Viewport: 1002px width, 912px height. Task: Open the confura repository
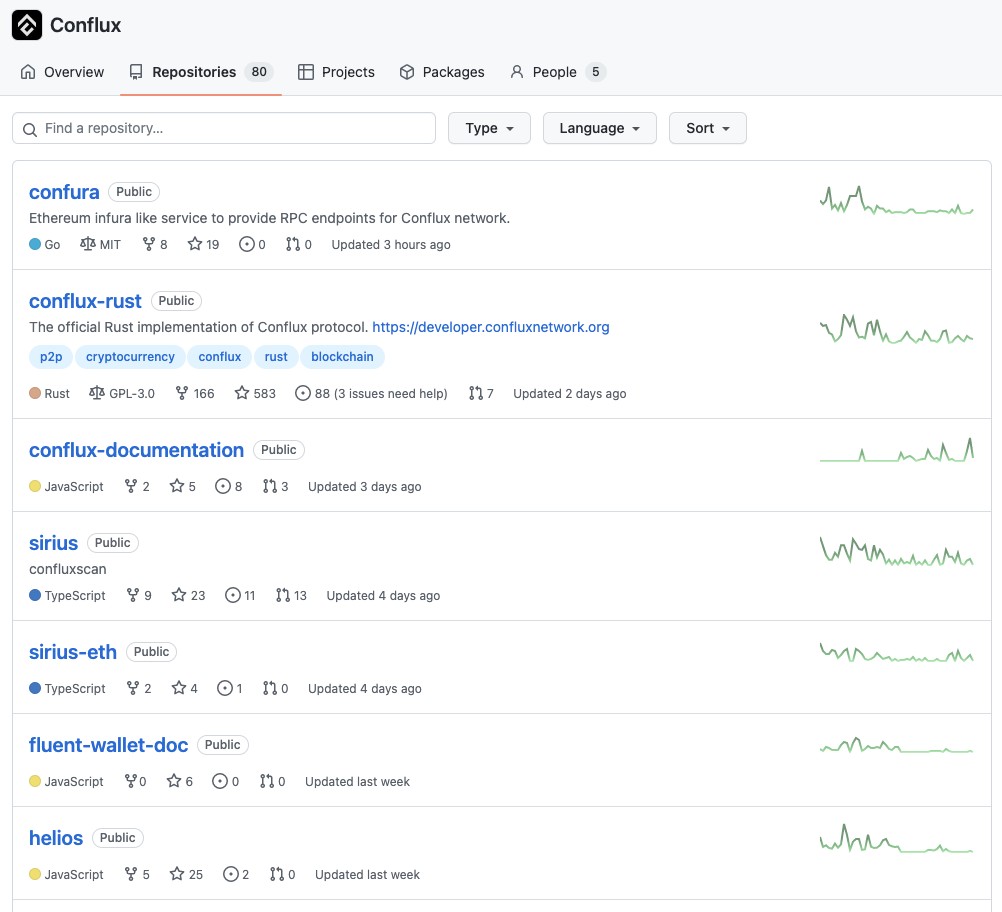[64, 192]
